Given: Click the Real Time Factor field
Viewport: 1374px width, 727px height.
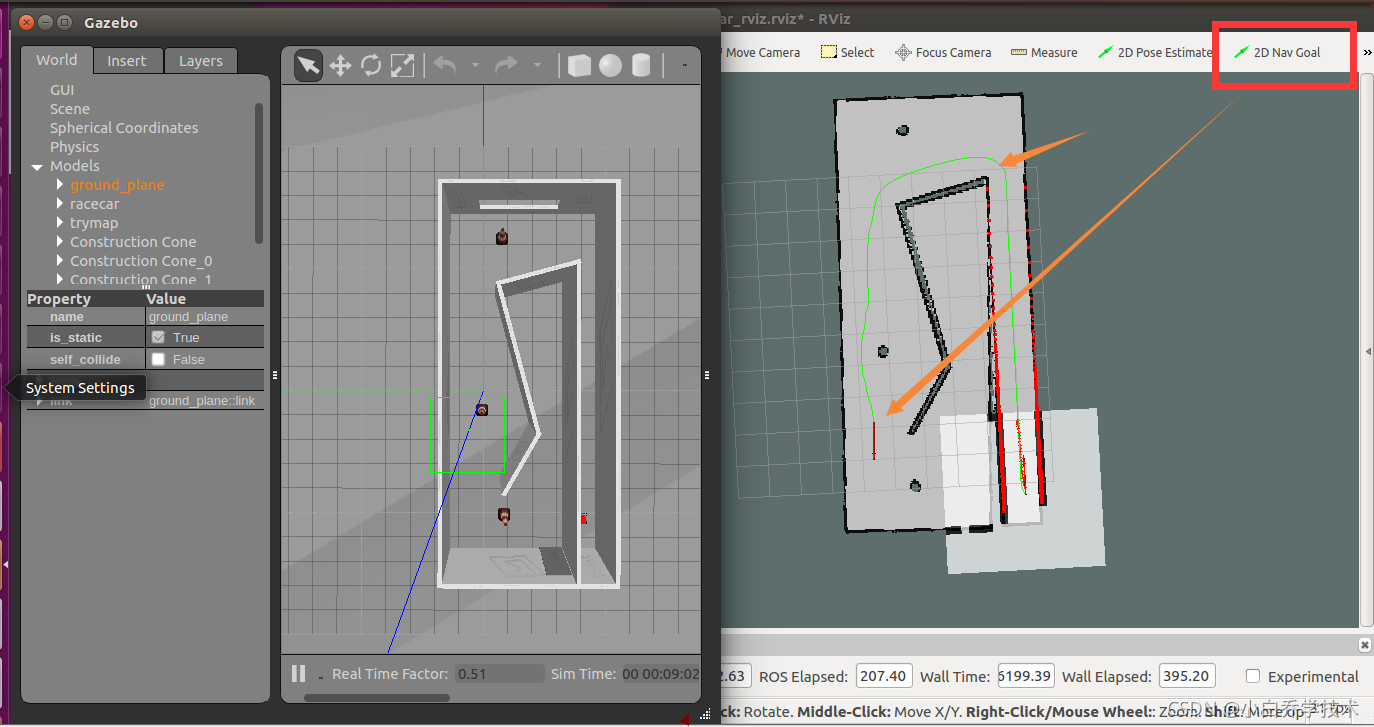Looking at the screenshot, I should [500, 674].
